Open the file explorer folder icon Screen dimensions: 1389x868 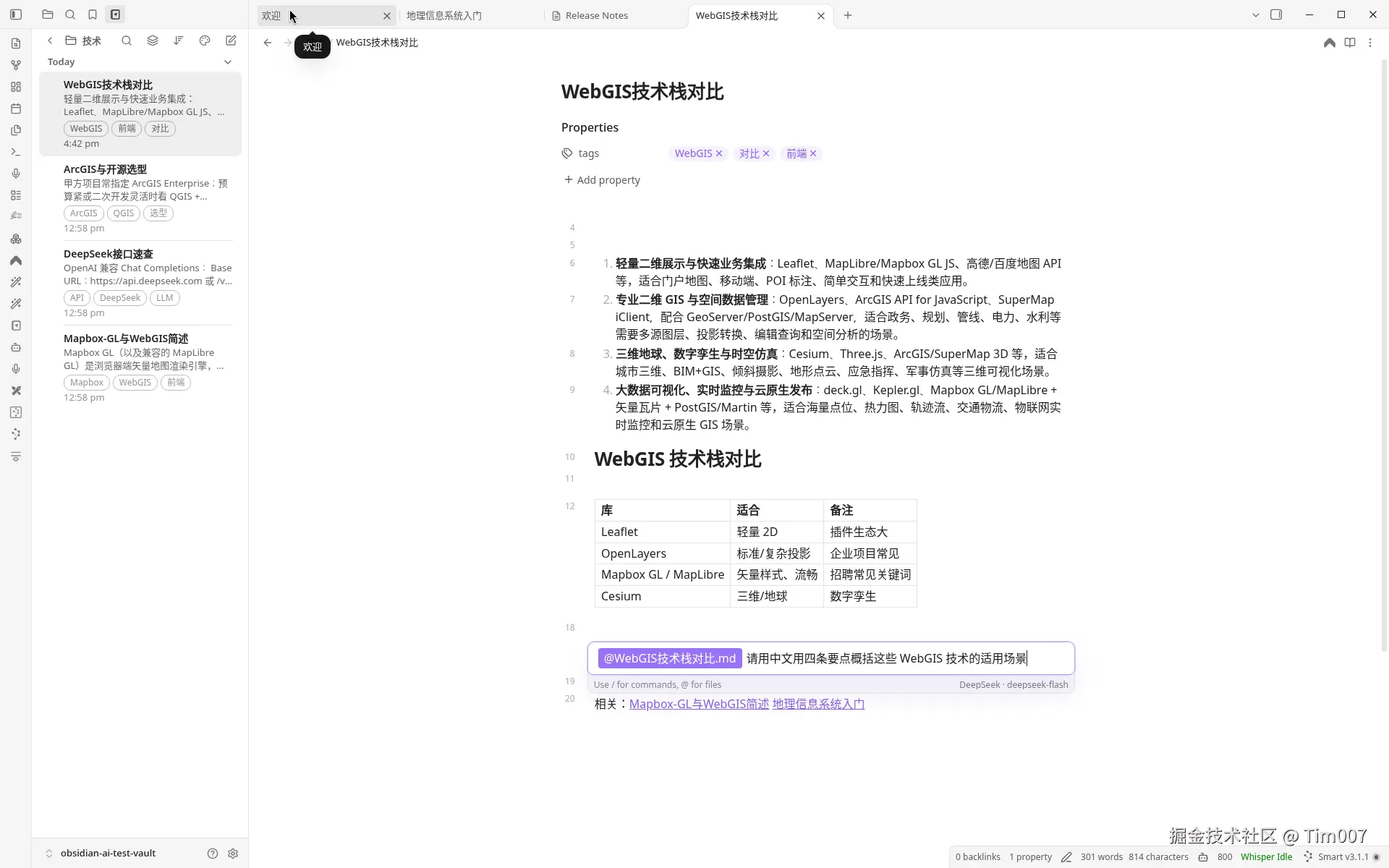[x=48, y=14]
